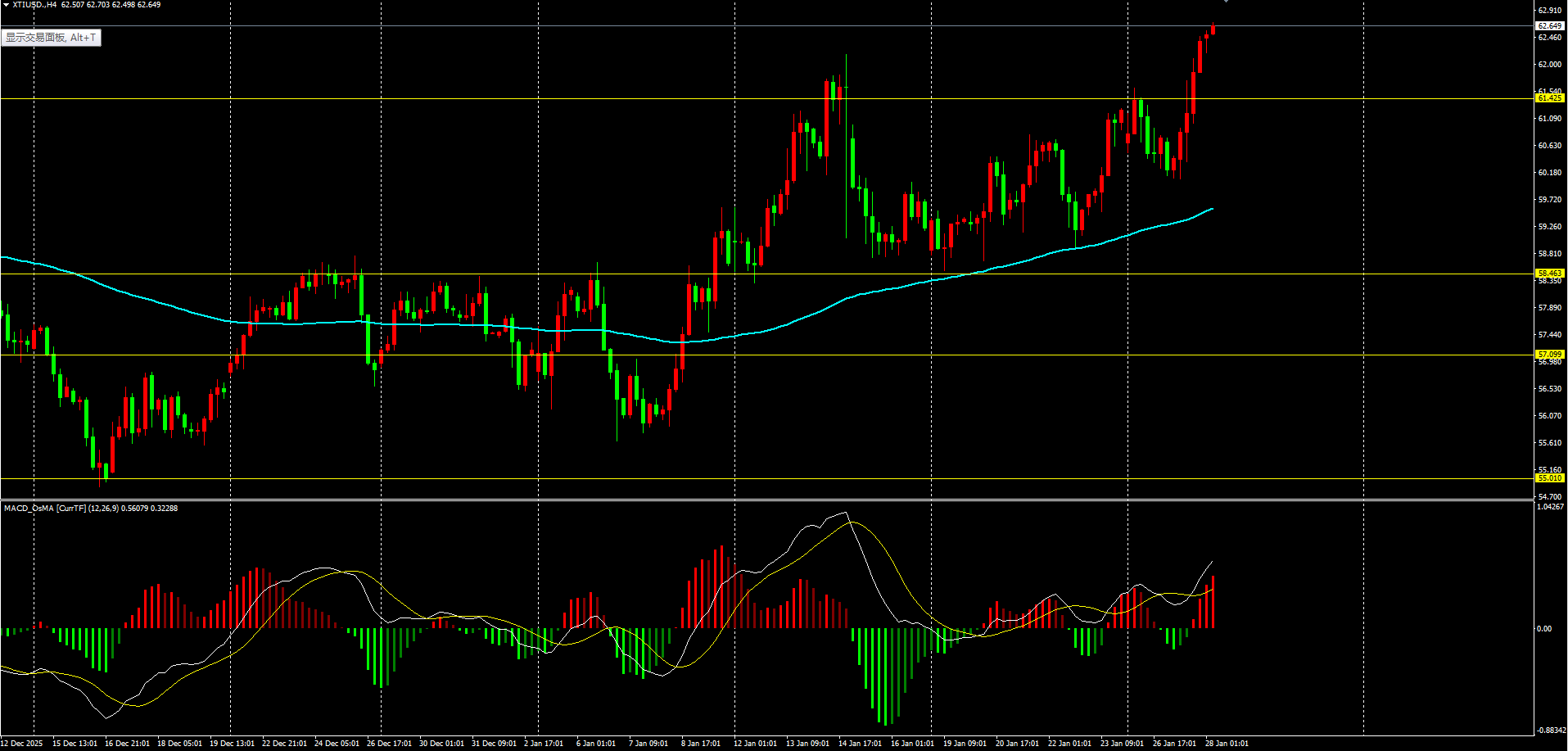
Task: Click the 24 Dec 05:01 time label
Action: pos(337,744)
